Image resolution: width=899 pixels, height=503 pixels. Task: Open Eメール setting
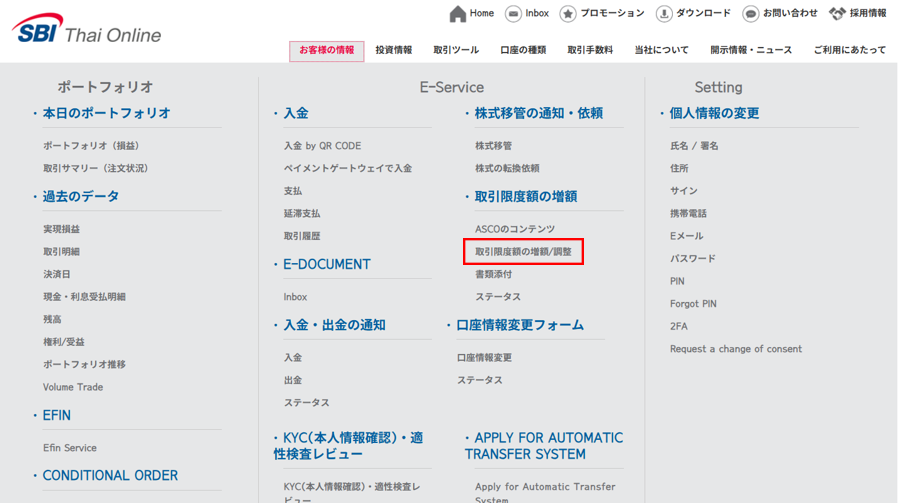(687, 236)
